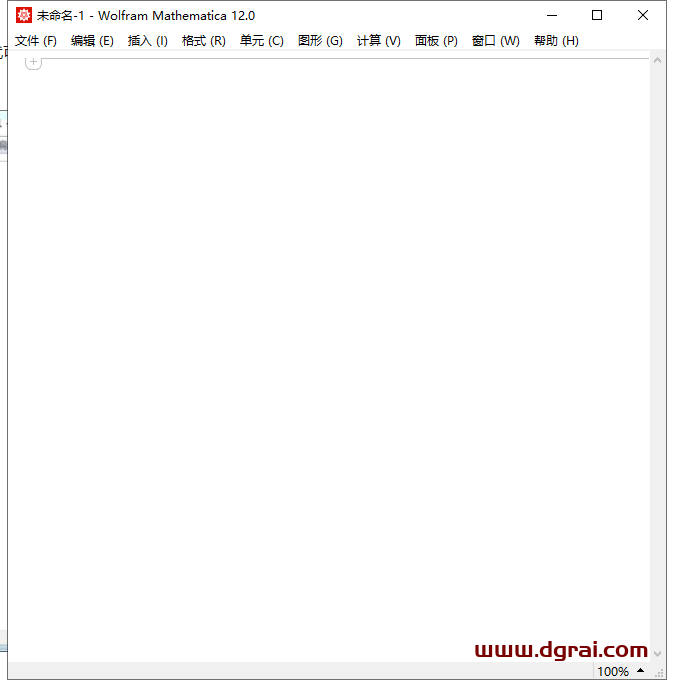Click the vertical scrollbar track
The height and width of the screenshot is (687, 674).
coord(657,350)
